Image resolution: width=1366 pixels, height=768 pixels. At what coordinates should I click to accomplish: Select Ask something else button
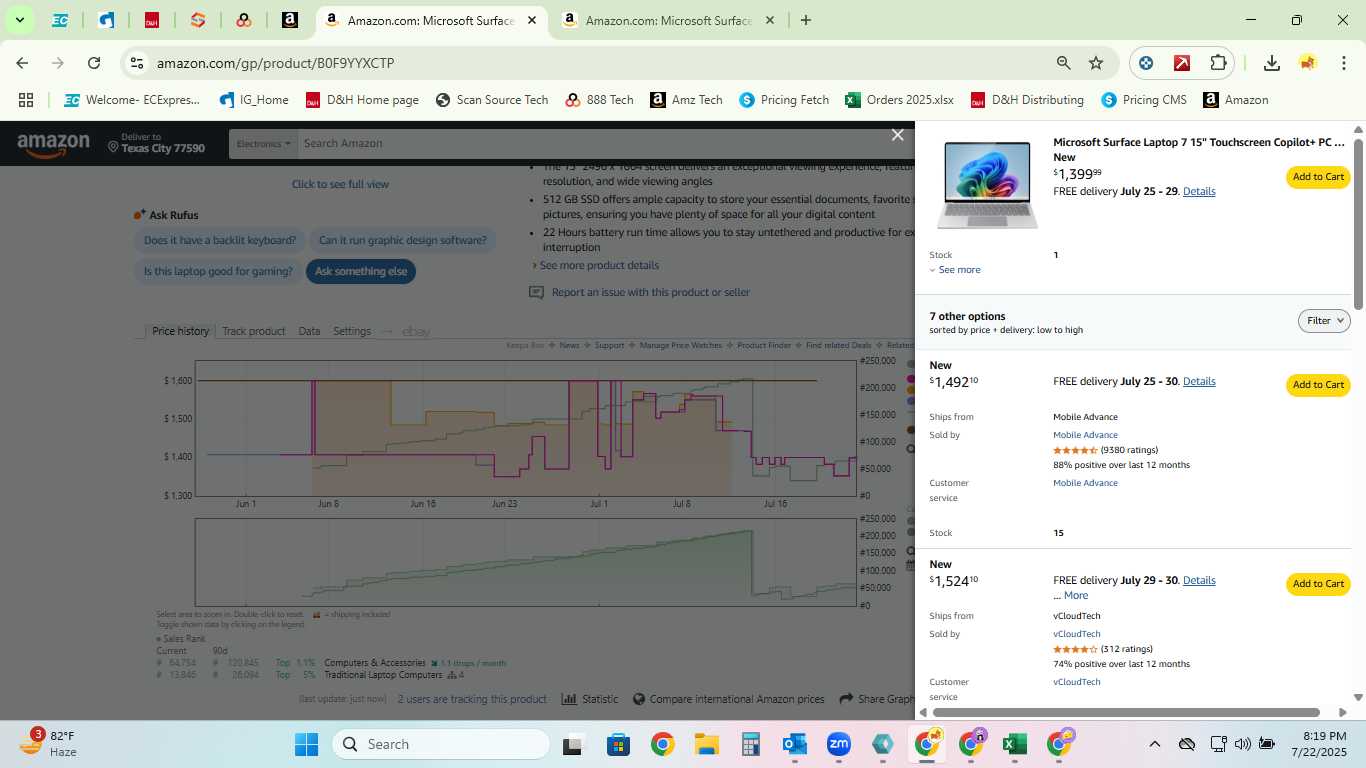[x=361, y=271]
